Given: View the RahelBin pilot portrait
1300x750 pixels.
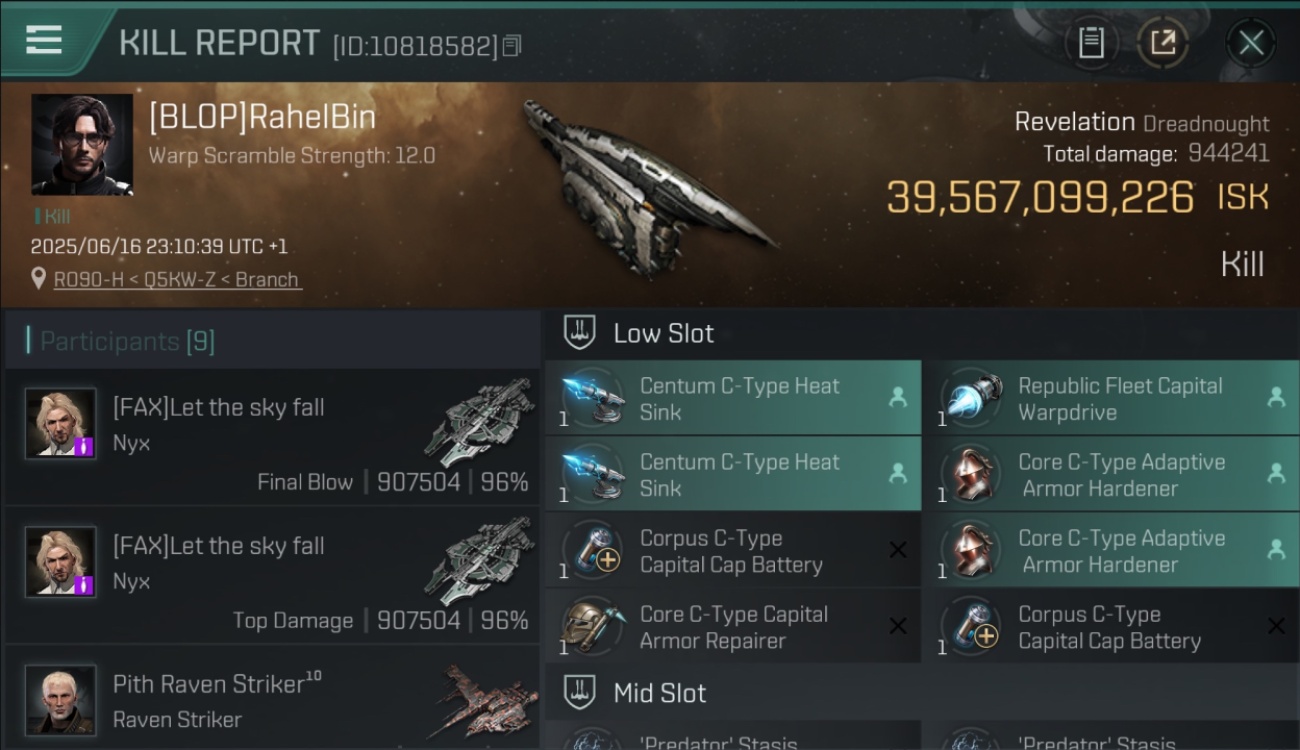Looking at the screenshot, I should [x=82, y=145].
